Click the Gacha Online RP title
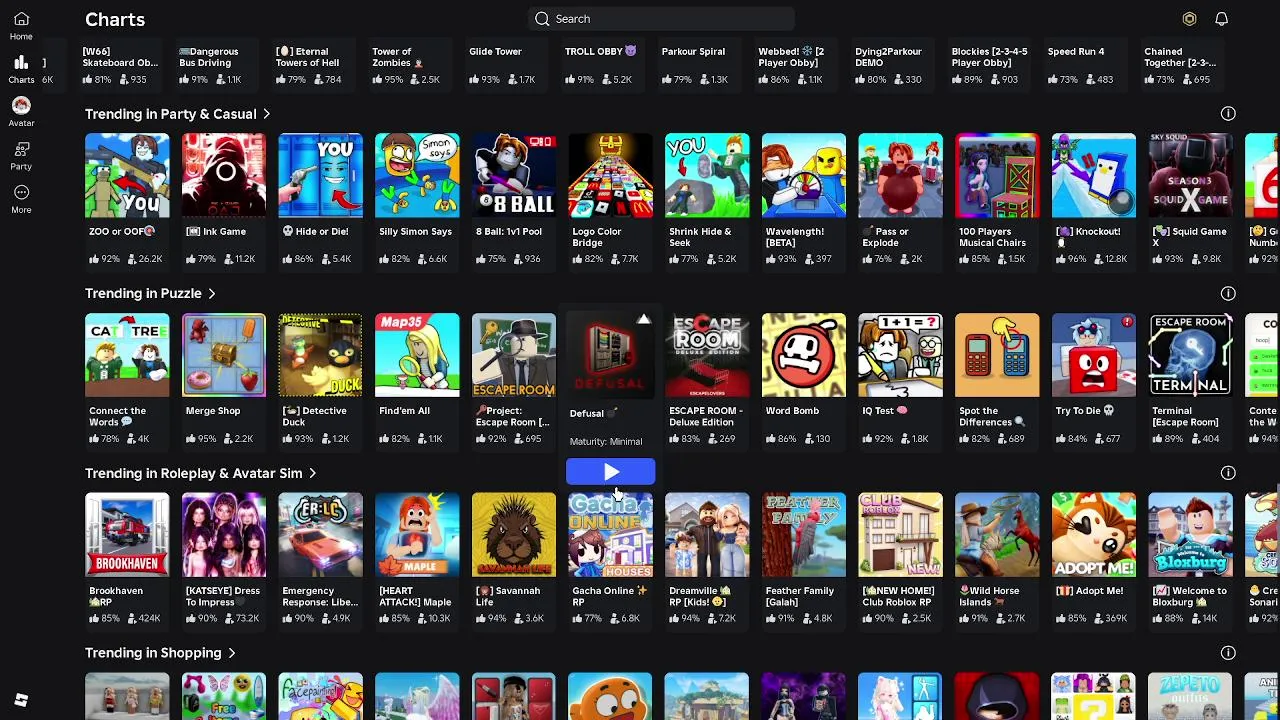 click(x=610, y=596)
